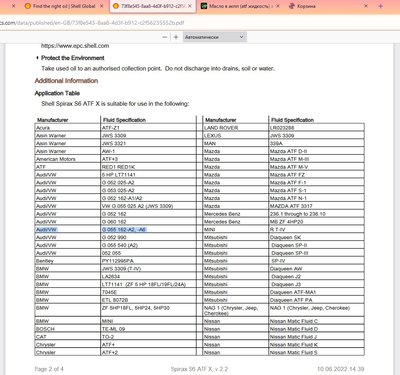Close the Масло в акпп tab
This screenshot has width=400, height=375.
point(278,6)
